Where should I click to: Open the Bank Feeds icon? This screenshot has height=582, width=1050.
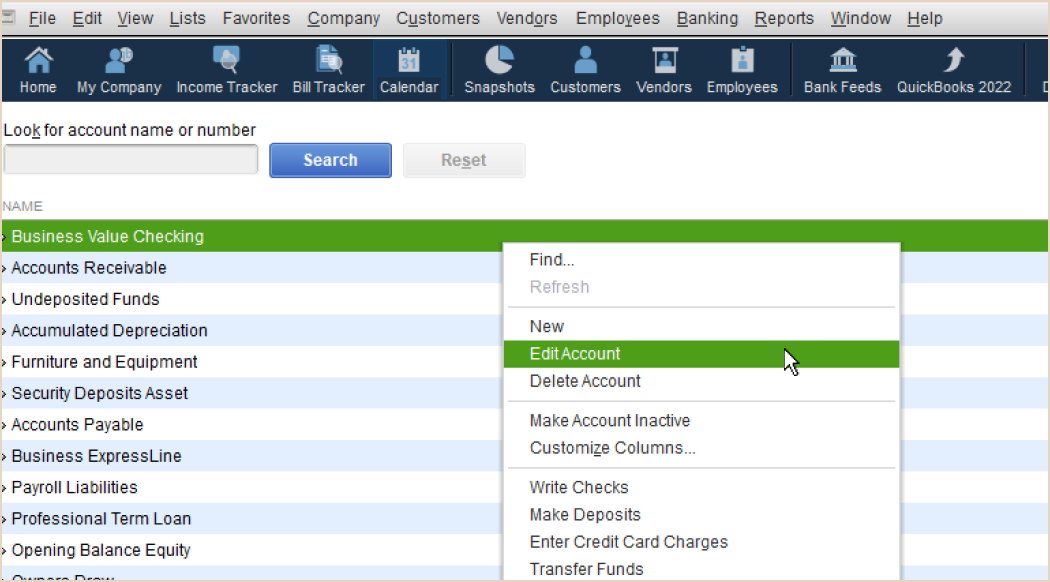pos(842,62)
